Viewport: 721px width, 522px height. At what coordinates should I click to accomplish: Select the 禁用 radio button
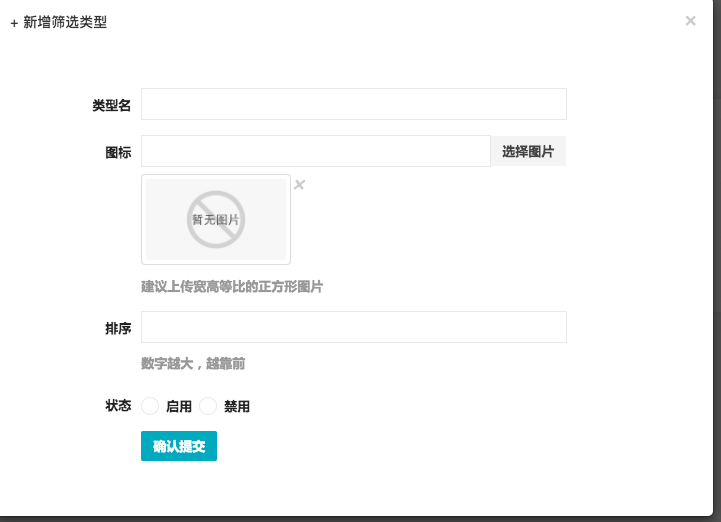208,406
